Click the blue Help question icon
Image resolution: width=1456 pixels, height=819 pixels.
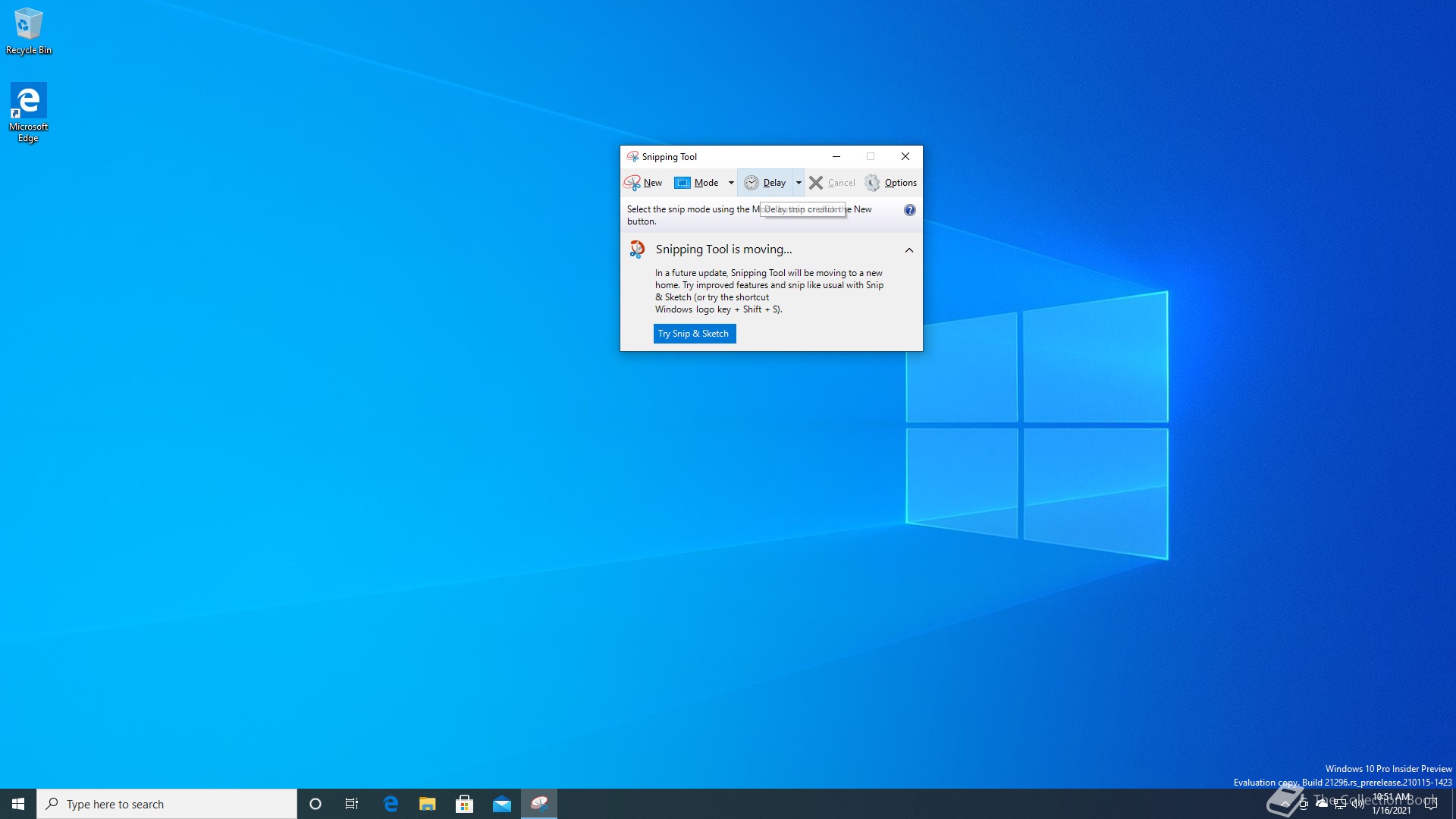(909, 210)
